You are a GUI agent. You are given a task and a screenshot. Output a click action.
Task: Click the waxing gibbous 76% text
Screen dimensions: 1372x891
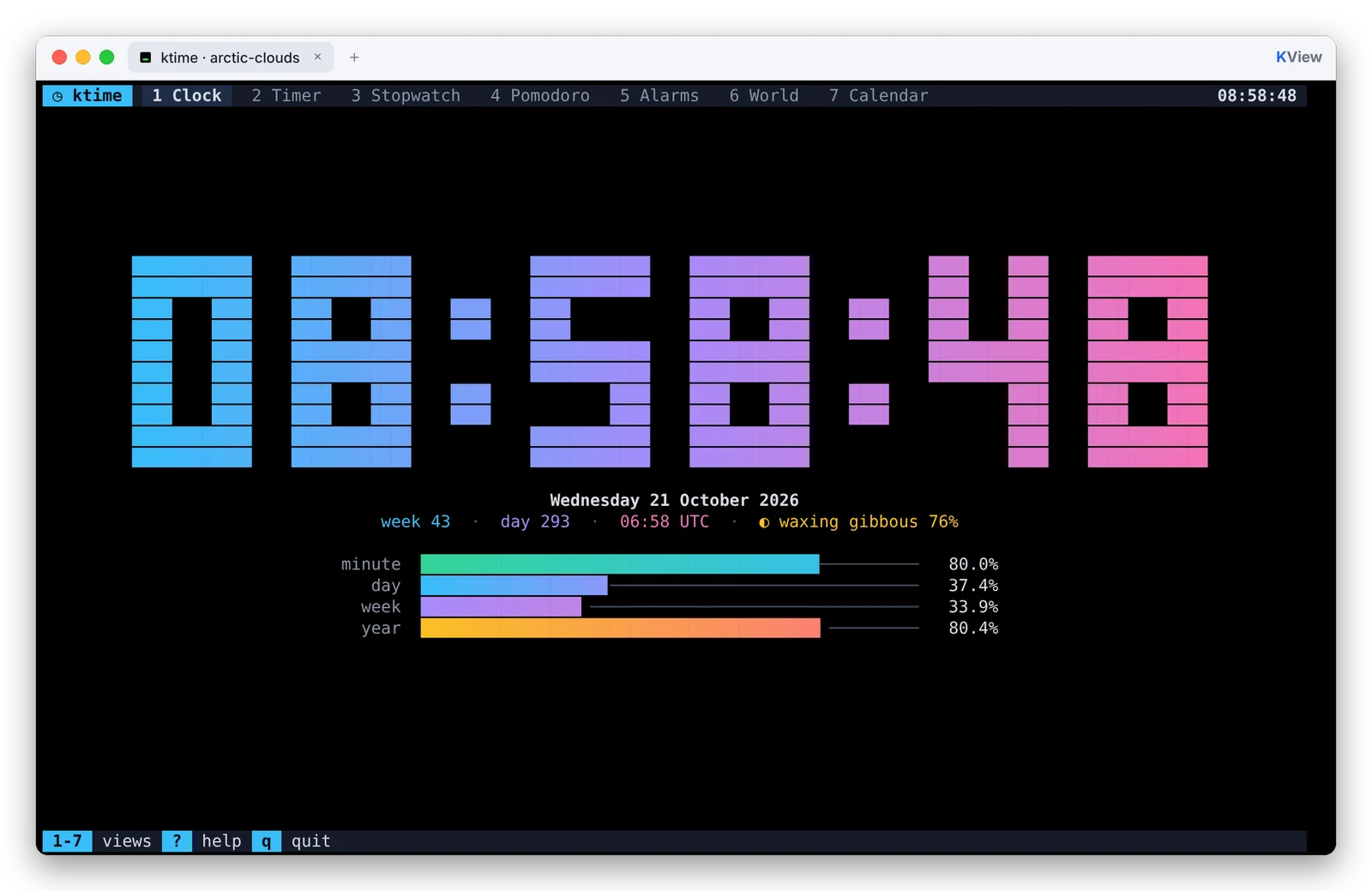(x=869, y=521)
